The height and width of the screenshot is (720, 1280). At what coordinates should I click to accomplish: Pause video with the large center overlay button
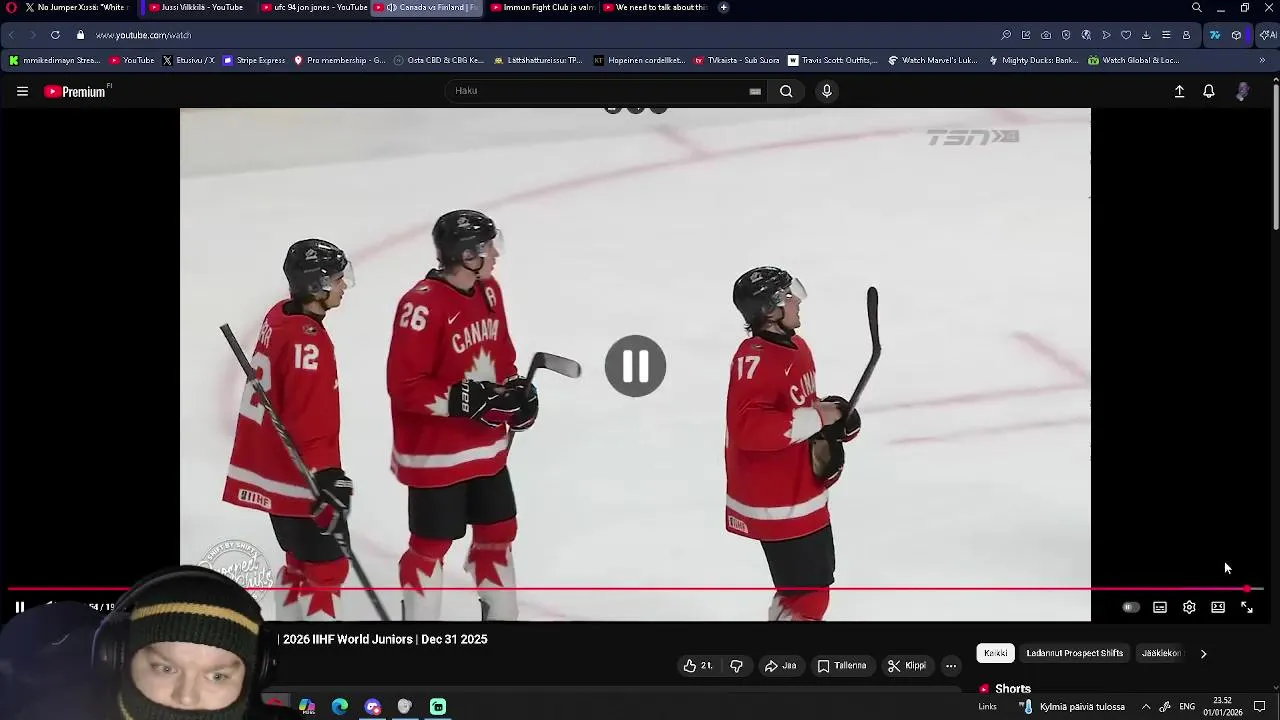(635, 366)
